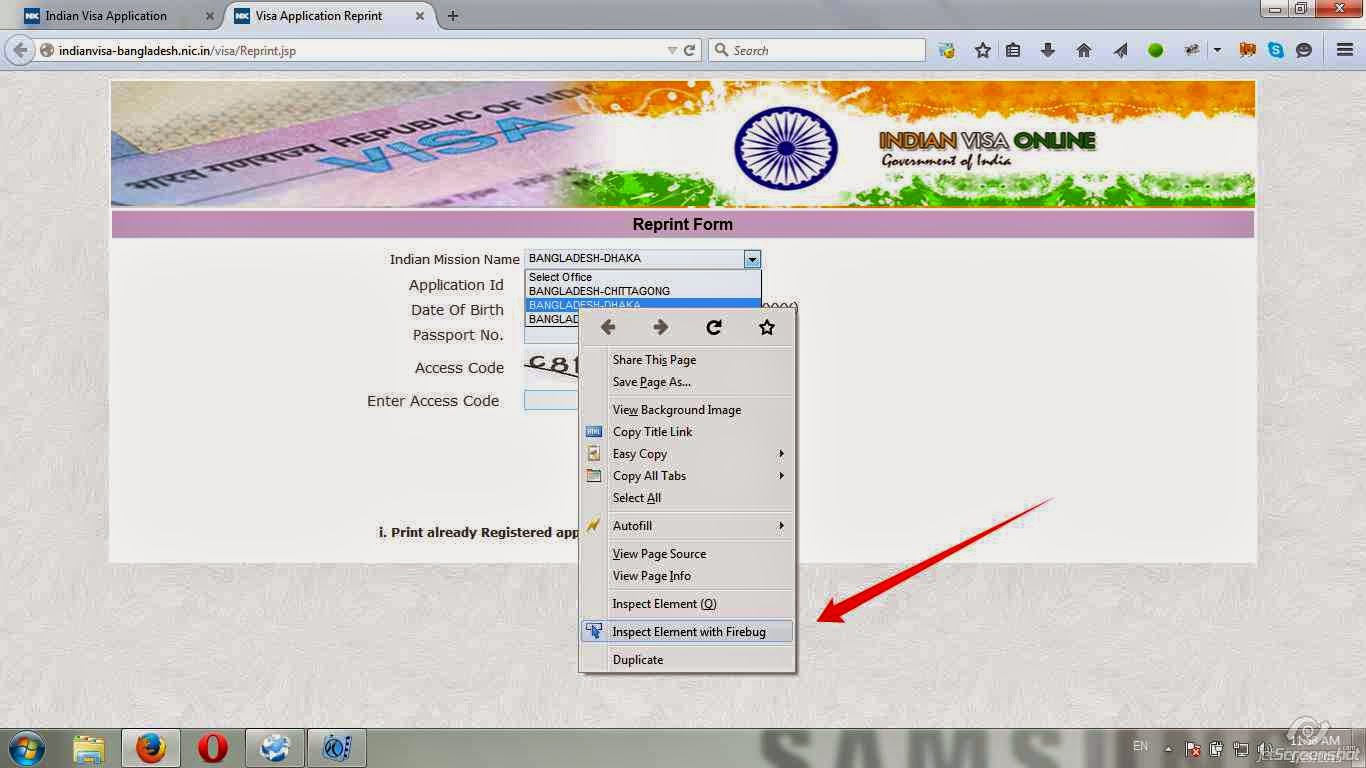Click the green circle toolbar icon
Viewport: 1366px width, 768px height.
click(x=1156, y=50)
